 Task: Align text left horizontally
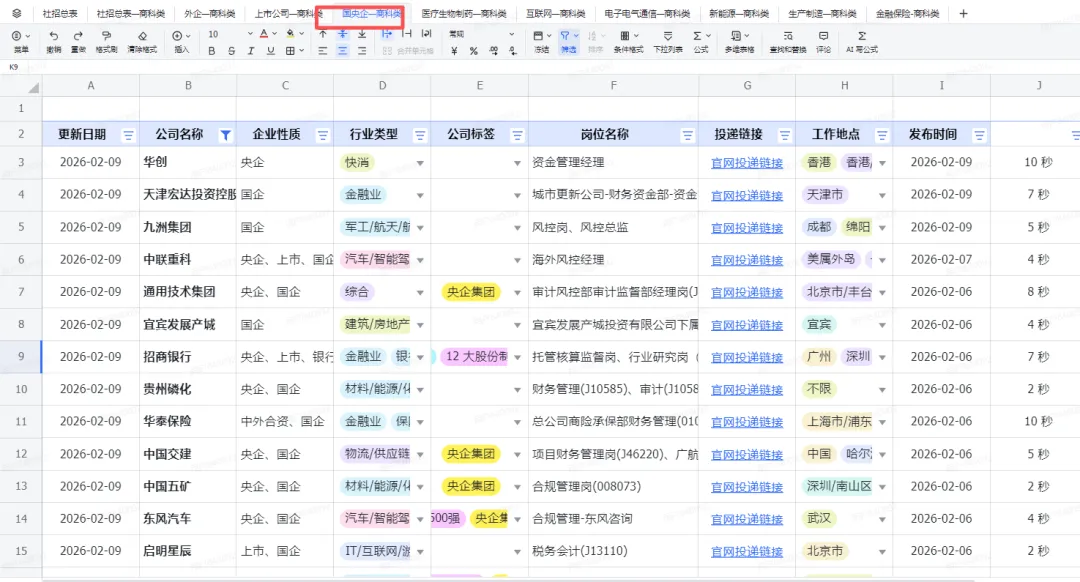[323, 51]
